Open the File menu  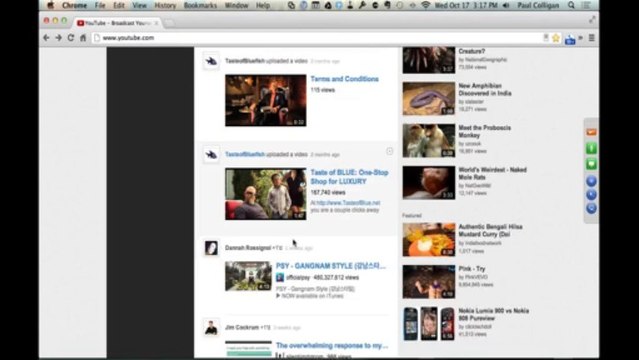point(100,5)
